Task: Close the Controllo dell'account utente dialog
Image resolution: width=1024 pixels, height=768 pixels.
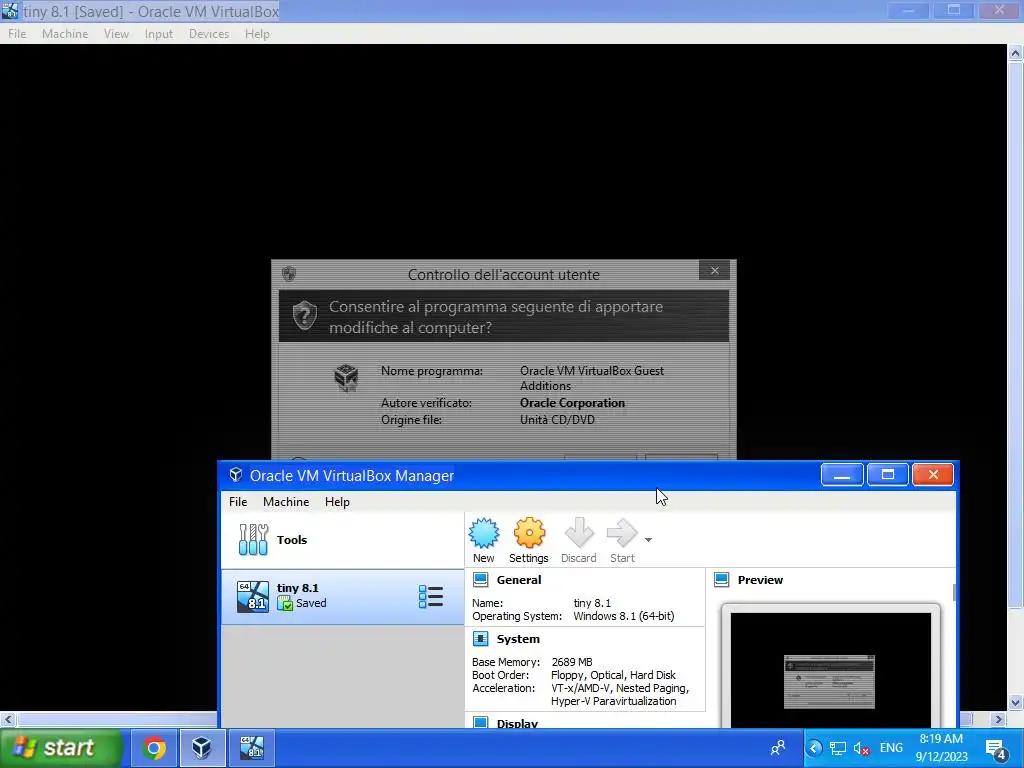Action: 714,270
